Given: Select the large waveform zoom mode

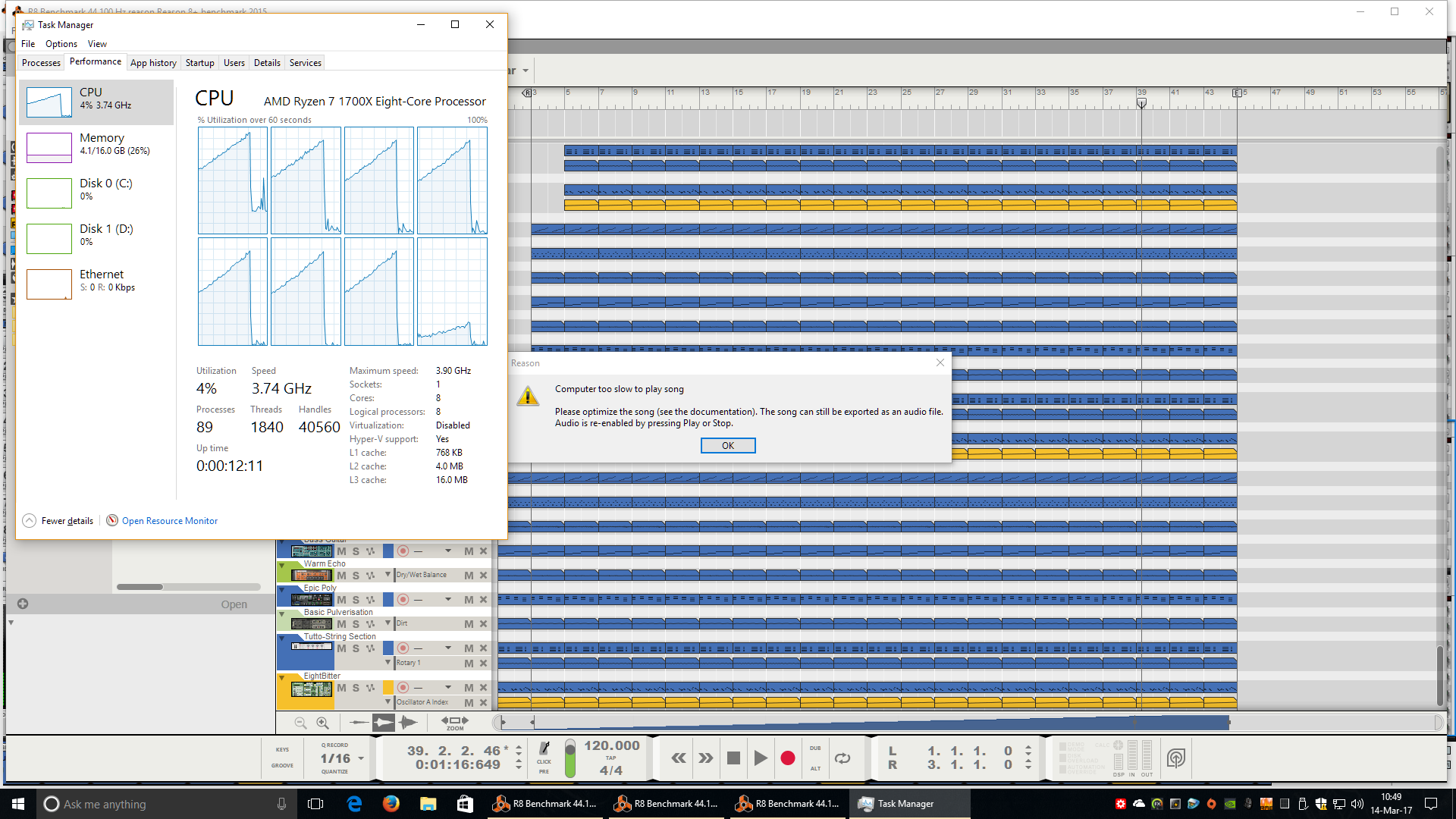Looking at the screenshot, I should (408, 723).
